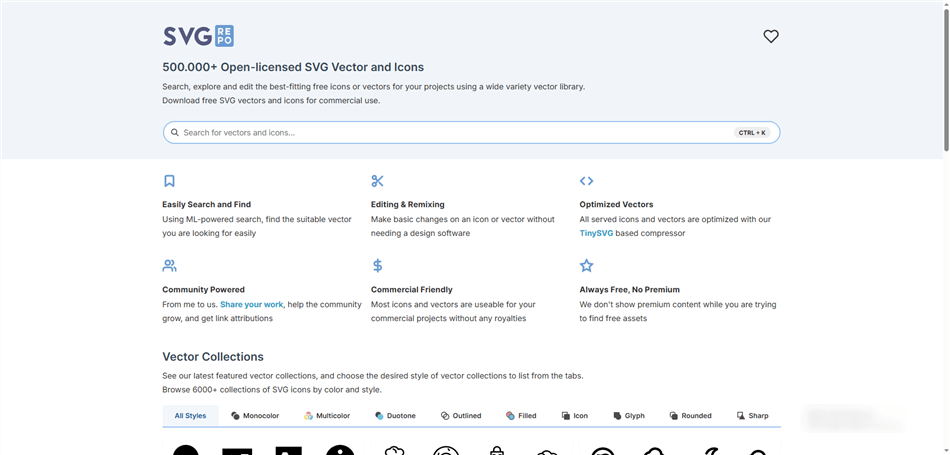Open the Share your work link
The image size is (950, 455).
(x=251, y=304)
